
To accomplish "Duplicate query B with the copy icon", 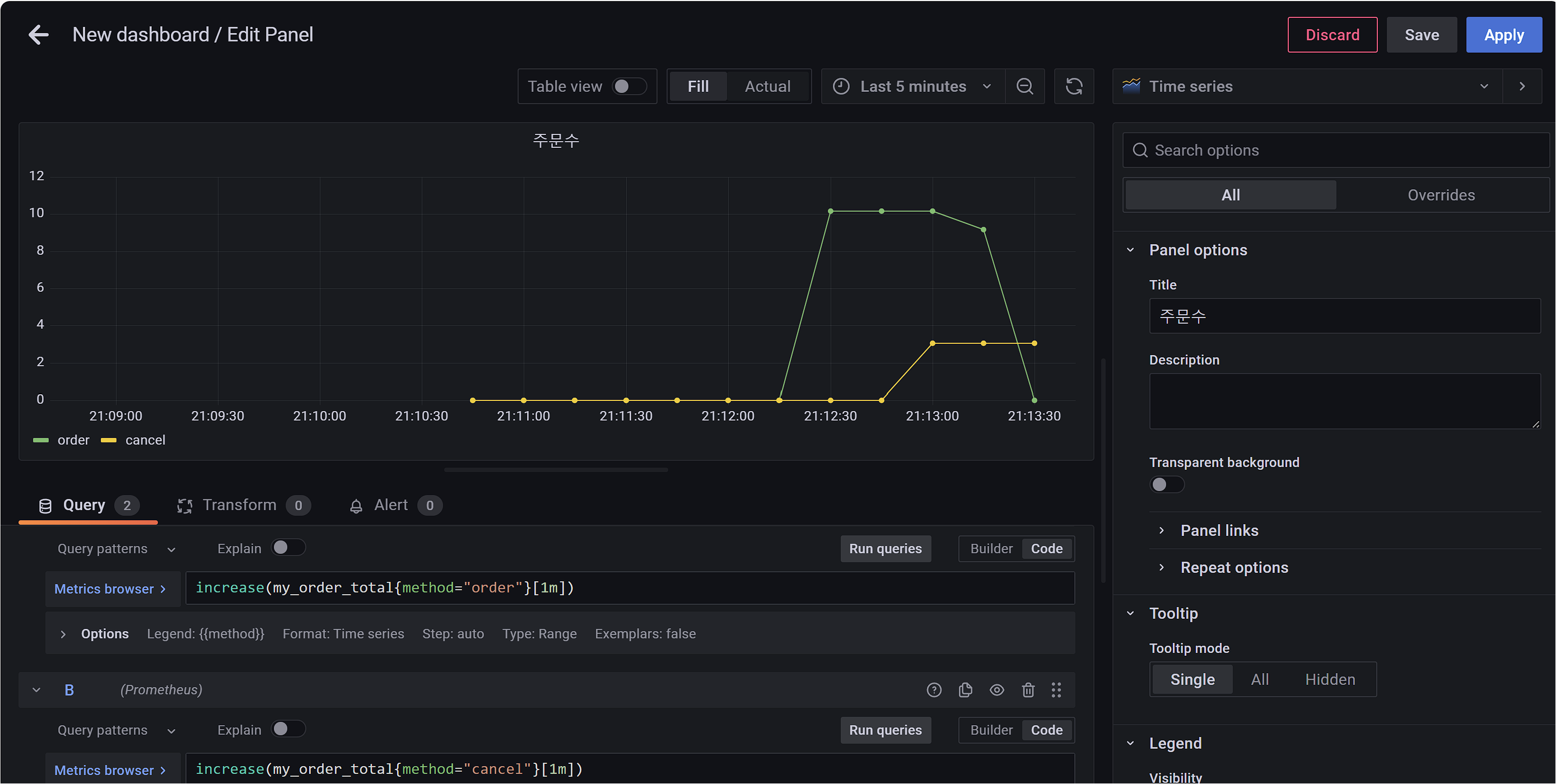I will (965, 690).
